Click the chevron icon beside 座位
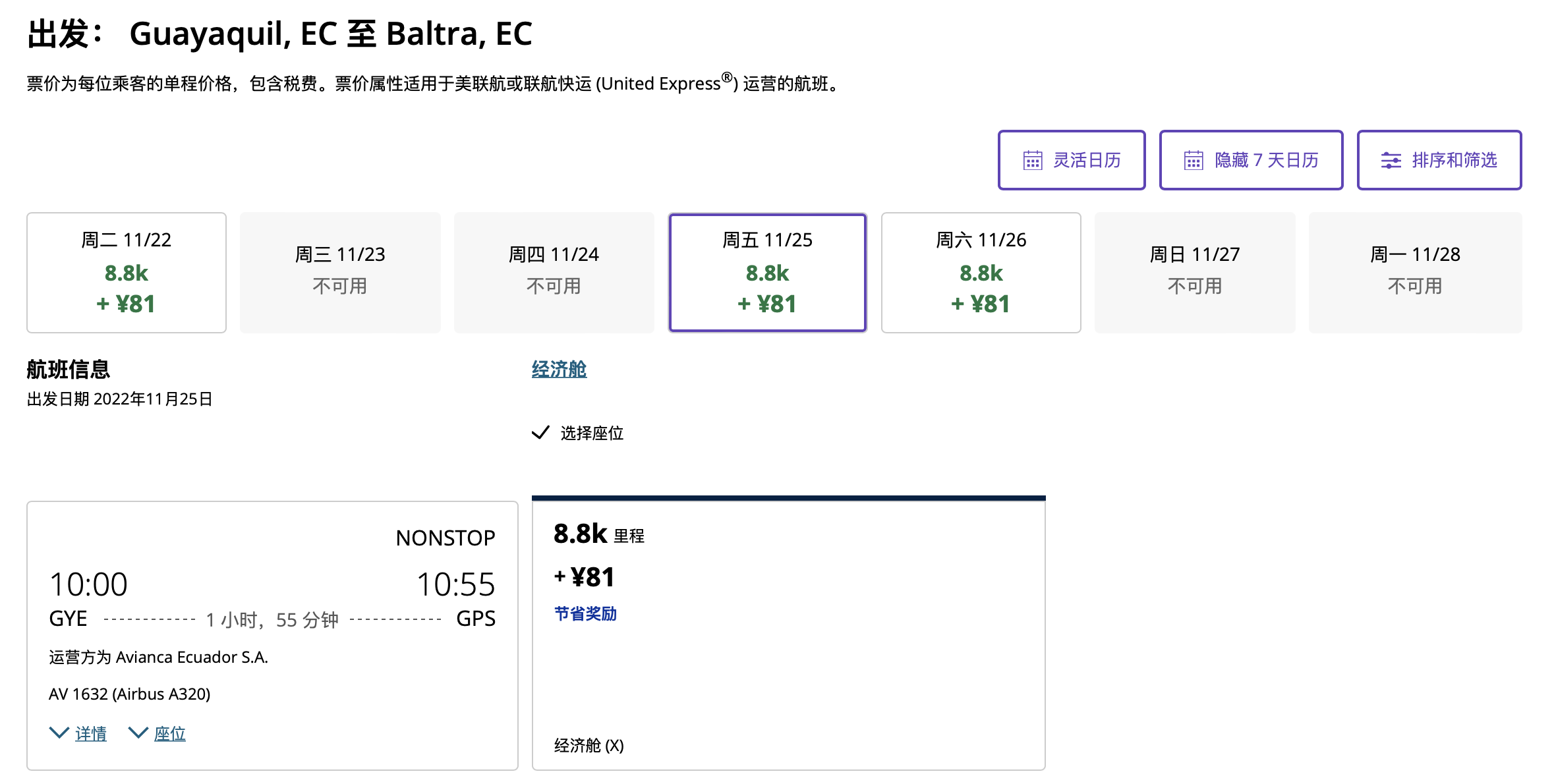Image resolution: width=1554 pixels, height=784 pixels. (x=138, y=733)
